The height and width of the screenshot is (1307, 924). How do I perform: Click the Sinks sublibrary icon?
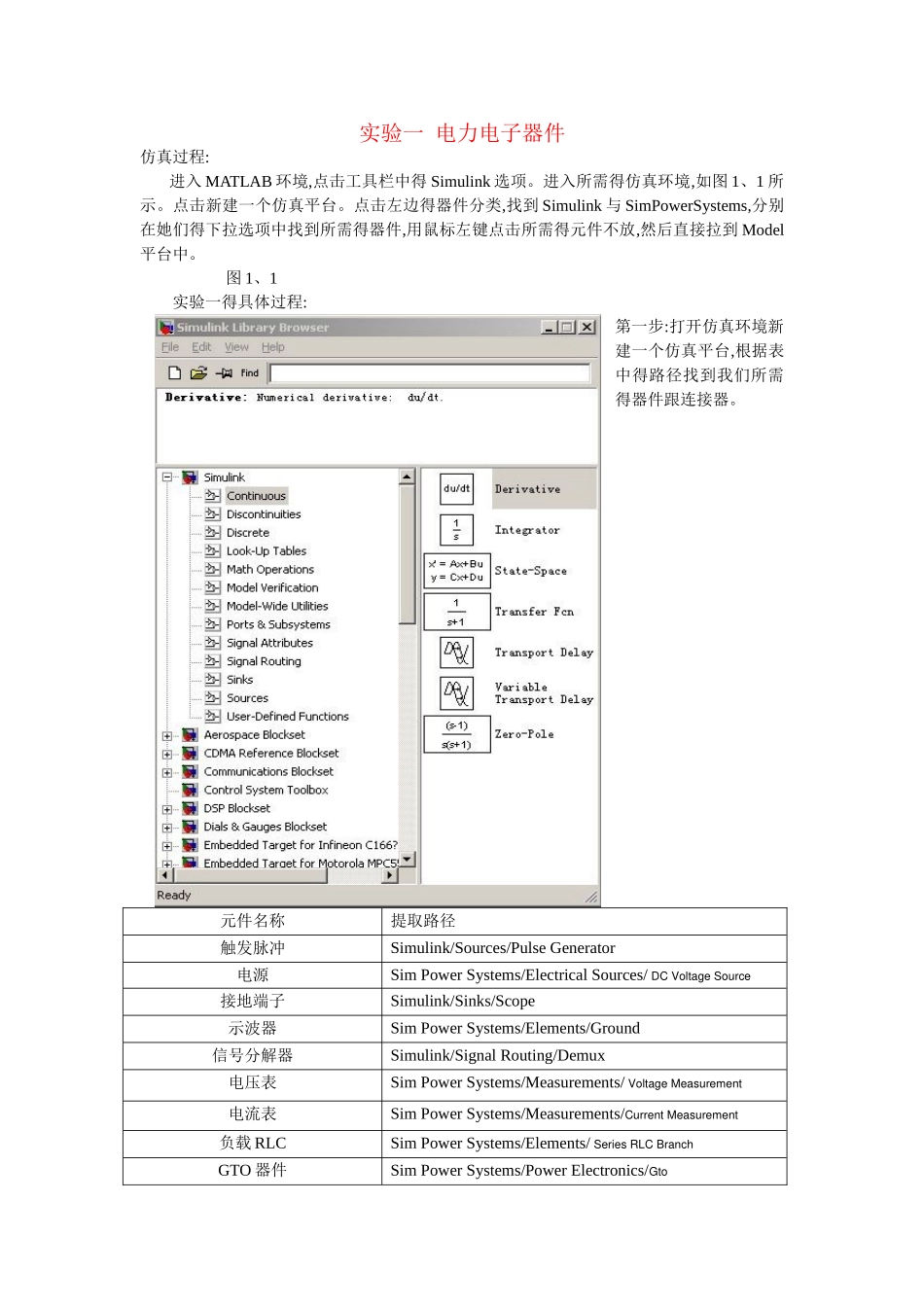(212, 680)
